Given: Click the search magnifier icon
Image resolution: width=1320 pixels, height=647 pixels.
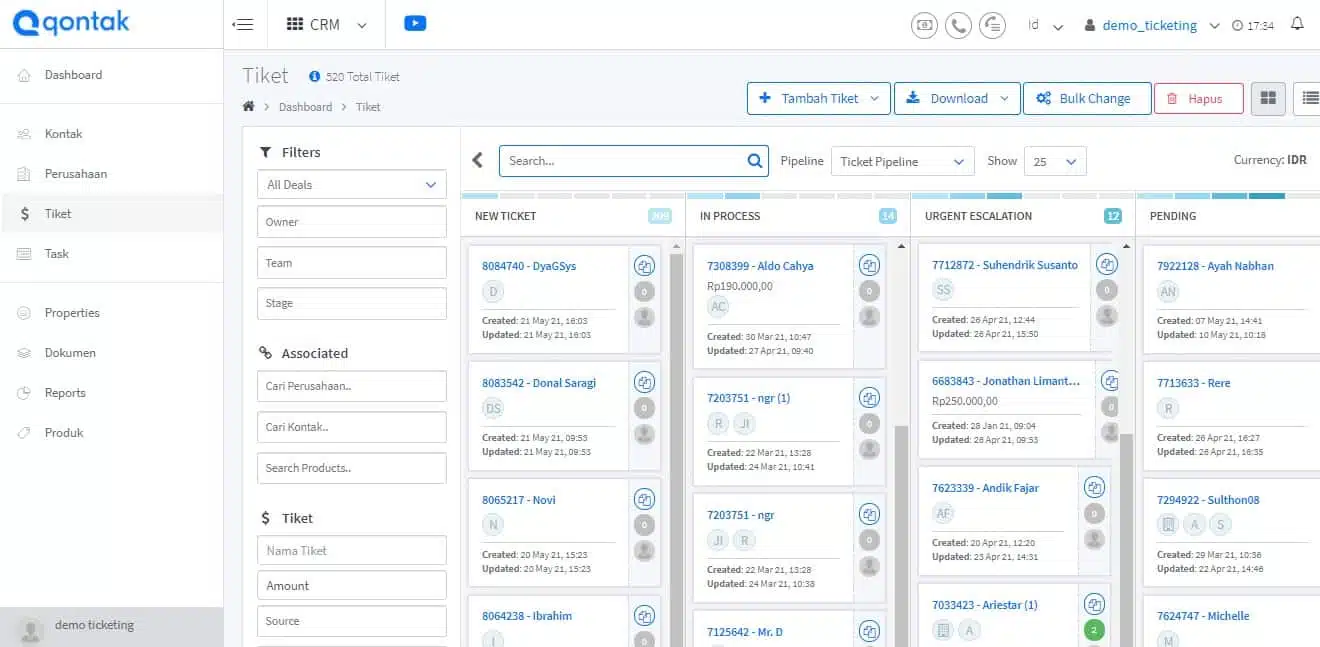Looking at the screenshot, I should point(755,161).
